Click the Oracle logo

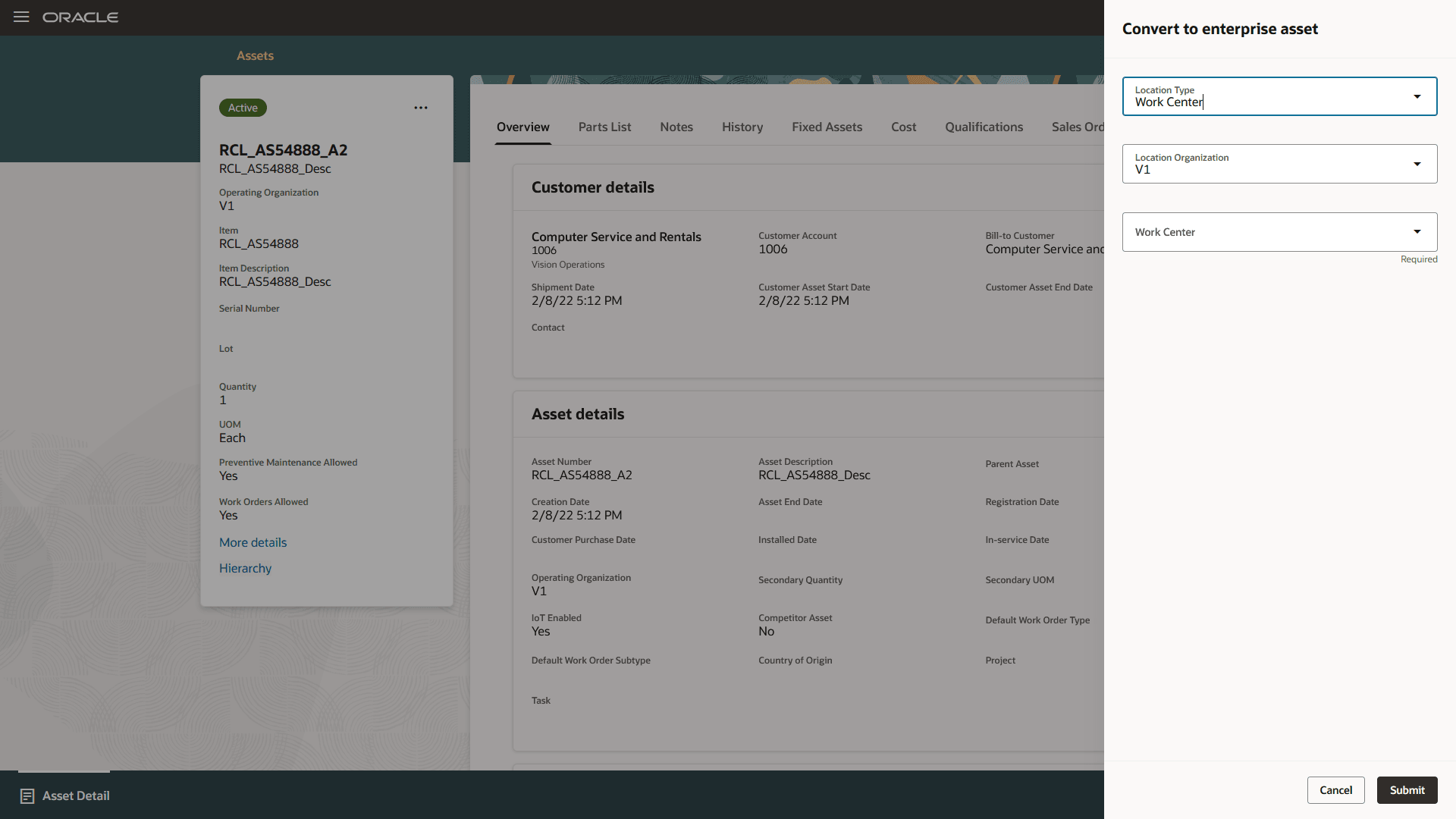tap(80, 17)
